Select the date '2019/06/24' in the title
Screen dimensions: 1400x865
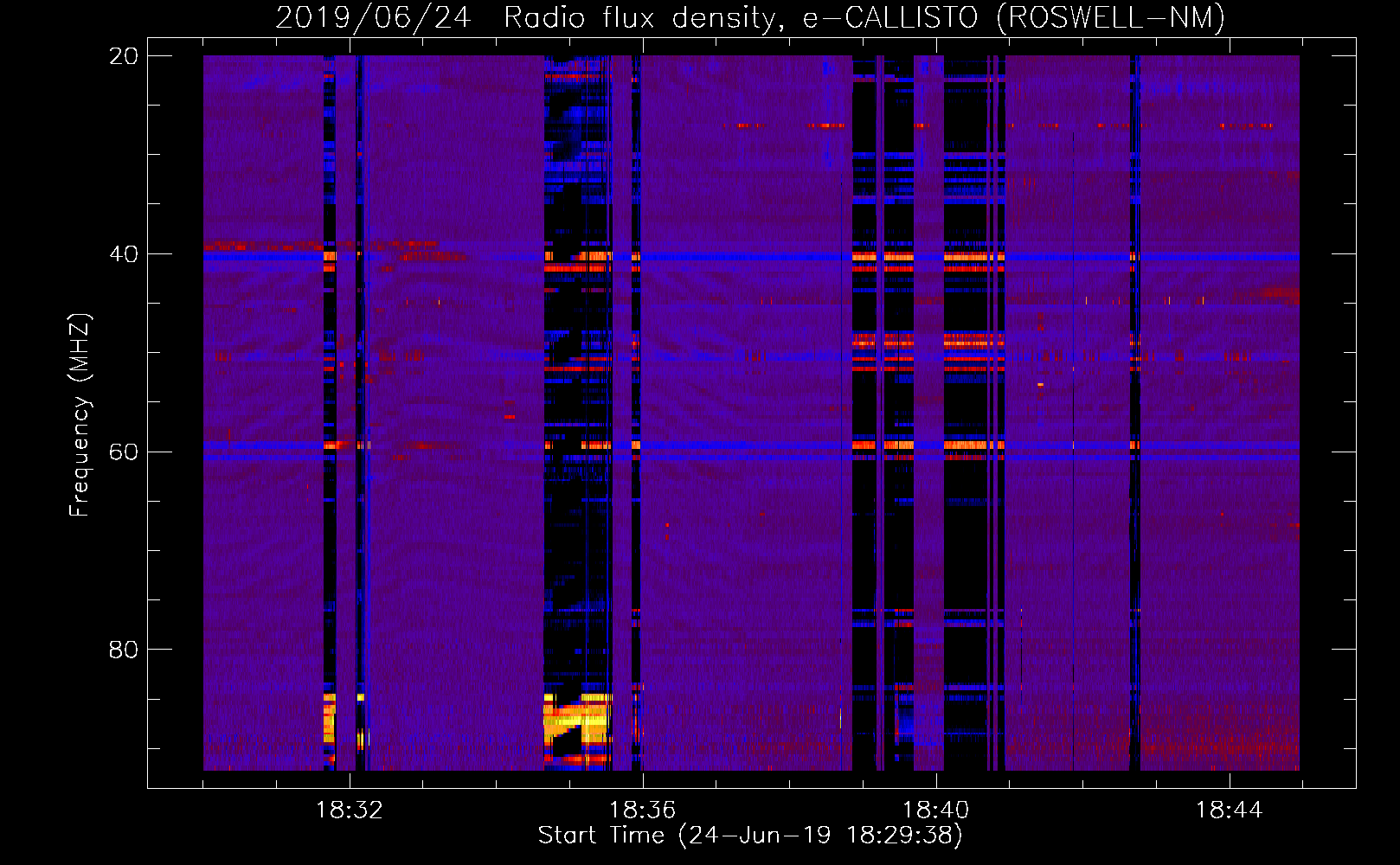[373, 17]
